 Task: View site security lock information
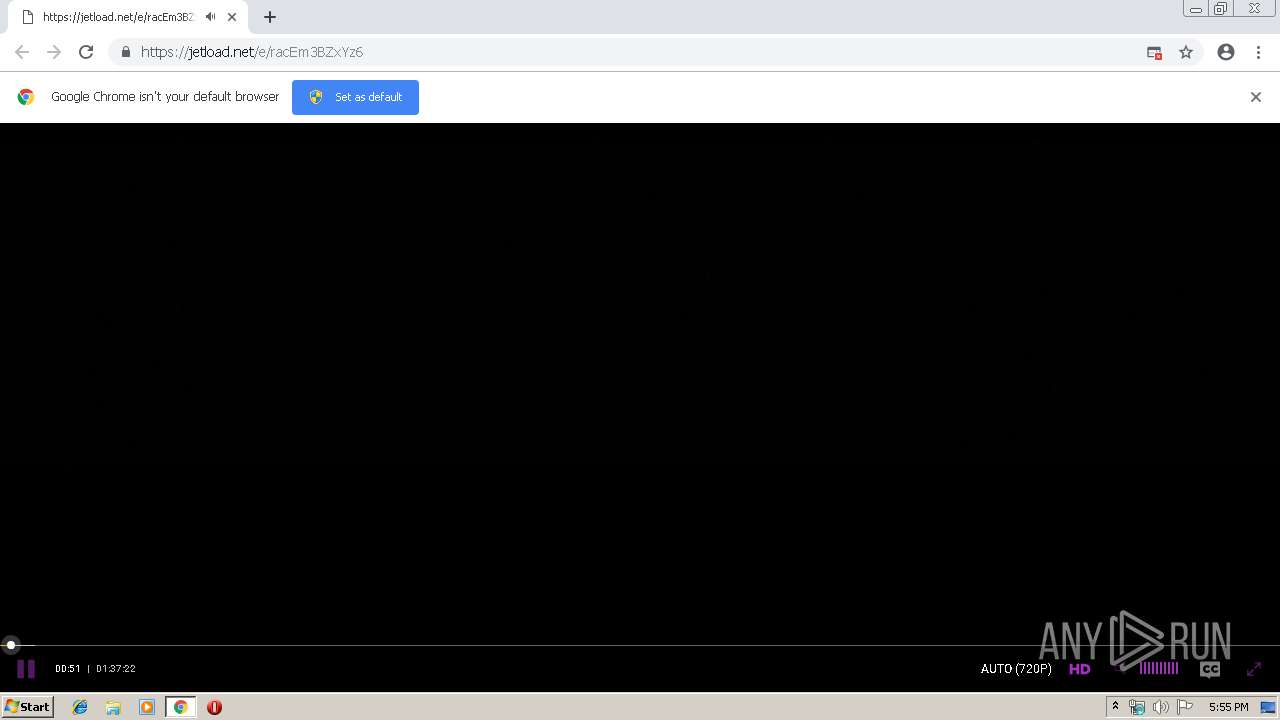tap(125, 52)
